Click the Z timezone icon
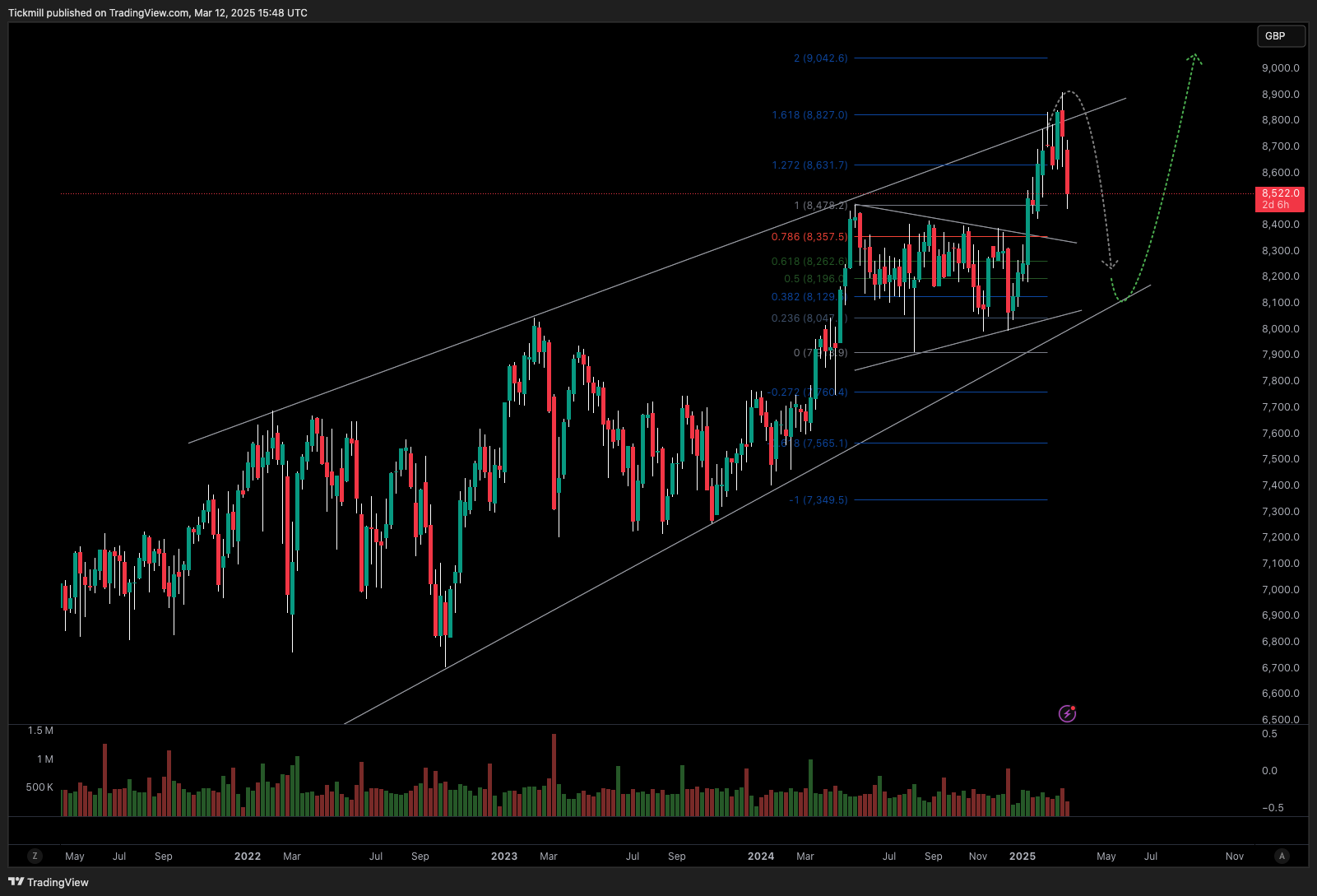This screenshot has height=896, width=1317. pyautogui.click(x=35, y=856)
